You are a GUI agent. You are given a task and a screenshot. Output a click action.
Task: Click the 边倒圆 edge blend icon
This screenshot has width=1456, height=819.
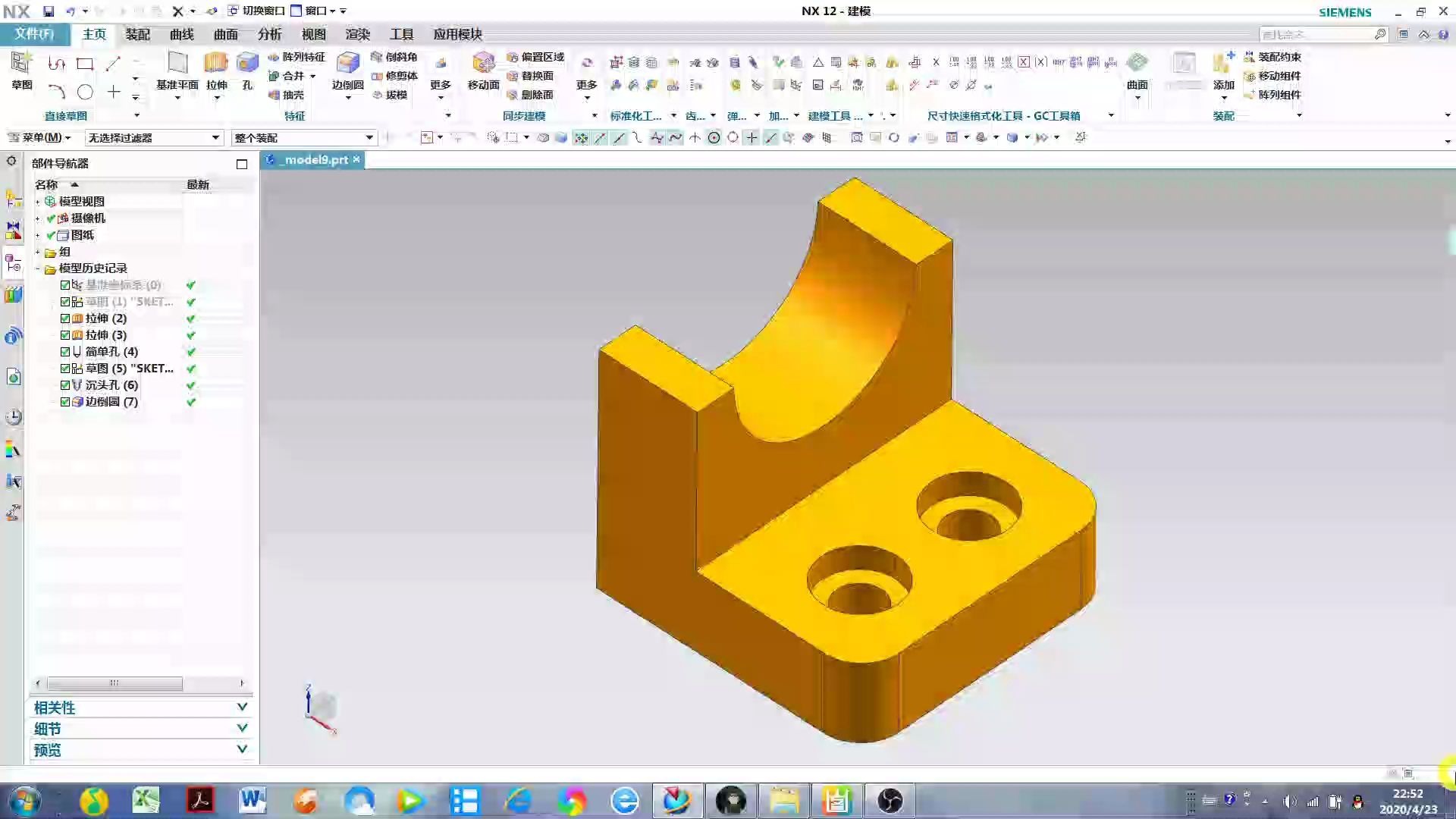(347, 64)
